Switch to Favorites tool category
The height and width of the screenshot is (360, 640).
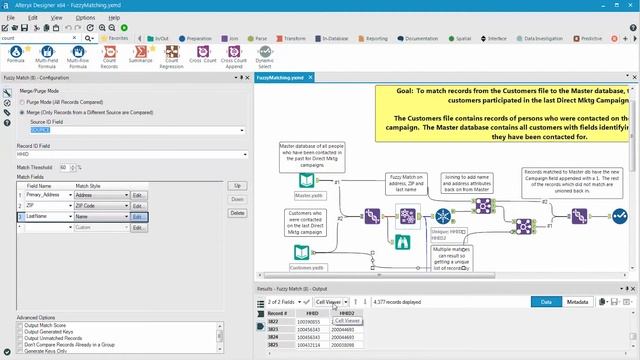(114, 38)
